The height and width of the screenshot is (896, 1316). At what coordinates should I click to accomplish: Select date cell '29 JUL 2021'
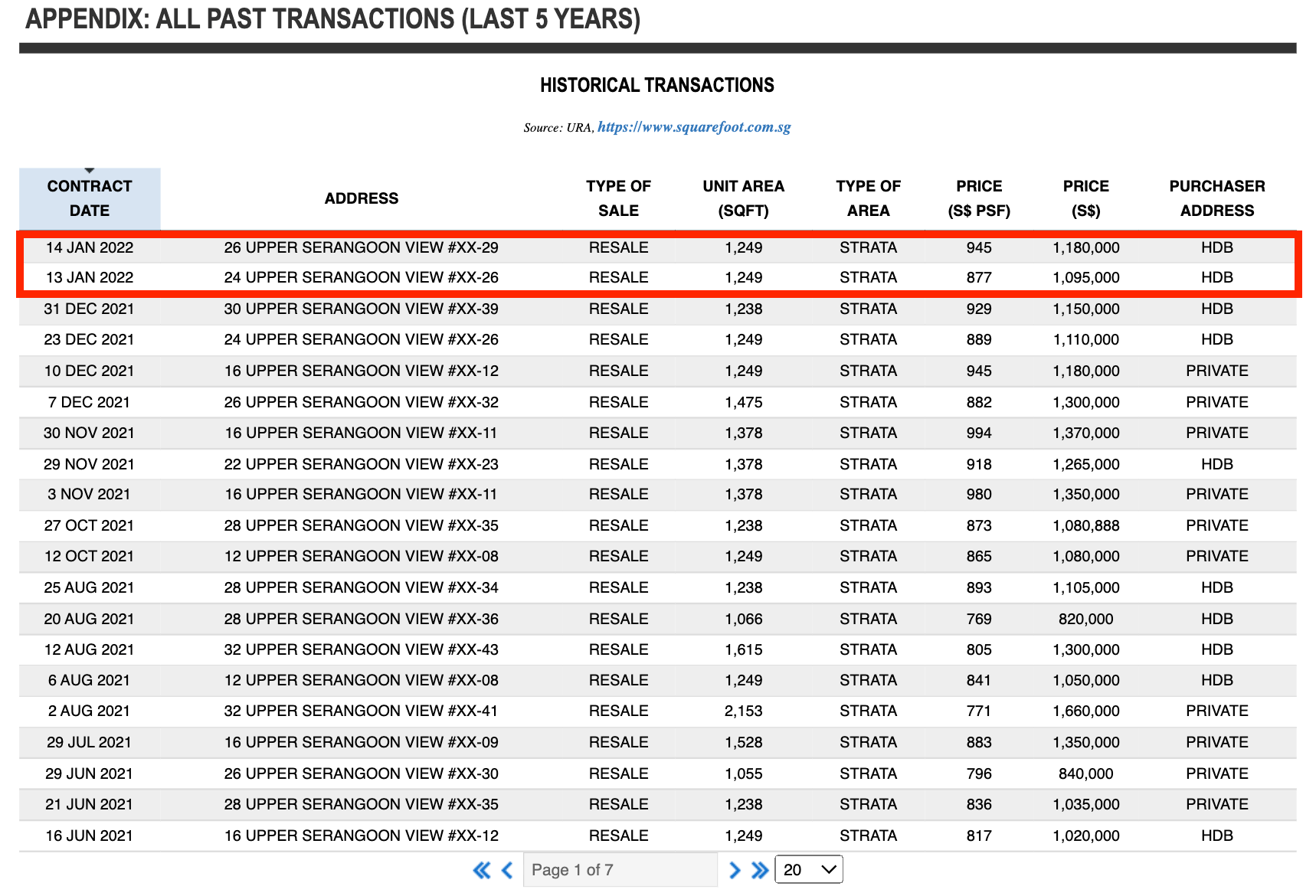click(90, 742)
